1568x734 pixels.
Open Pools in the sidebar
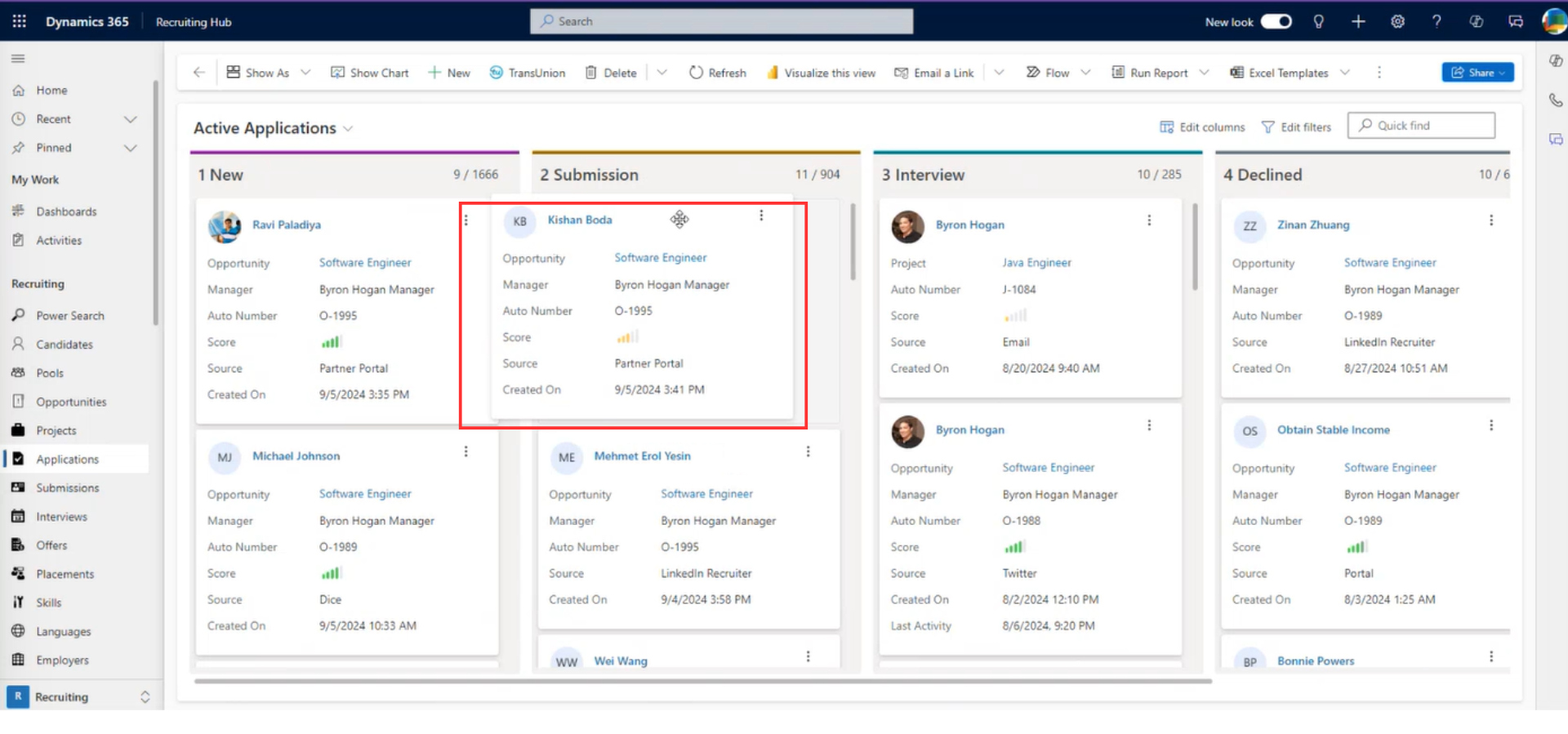point(49,372)
